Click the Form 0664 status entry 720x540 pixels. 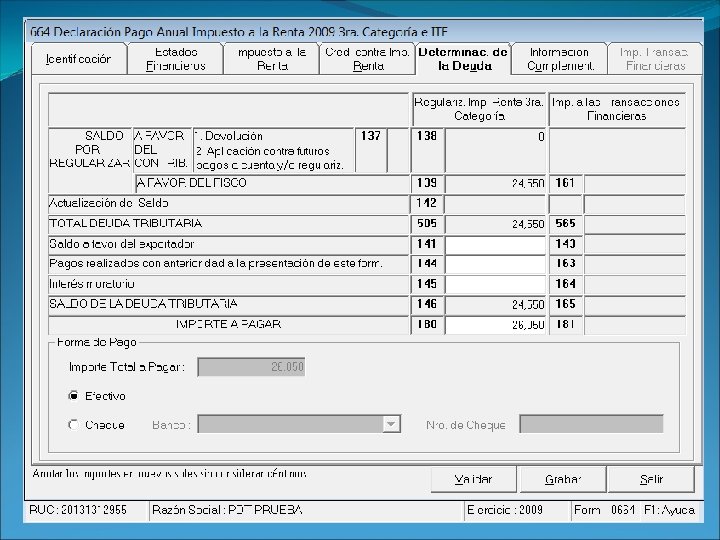click(x=604, y=510)
